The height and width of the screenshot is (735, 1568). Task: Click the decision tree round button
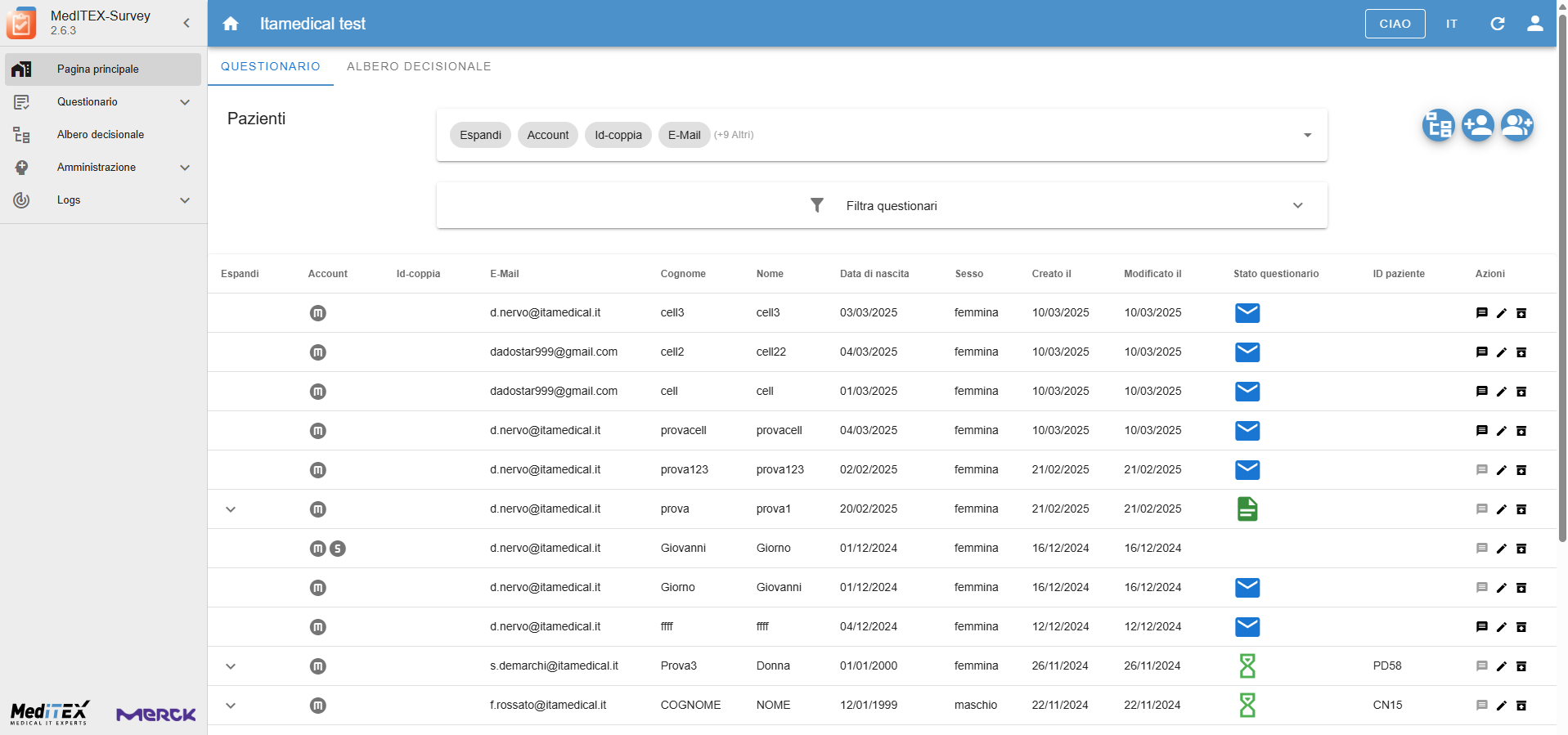[x=1438, y=126]
